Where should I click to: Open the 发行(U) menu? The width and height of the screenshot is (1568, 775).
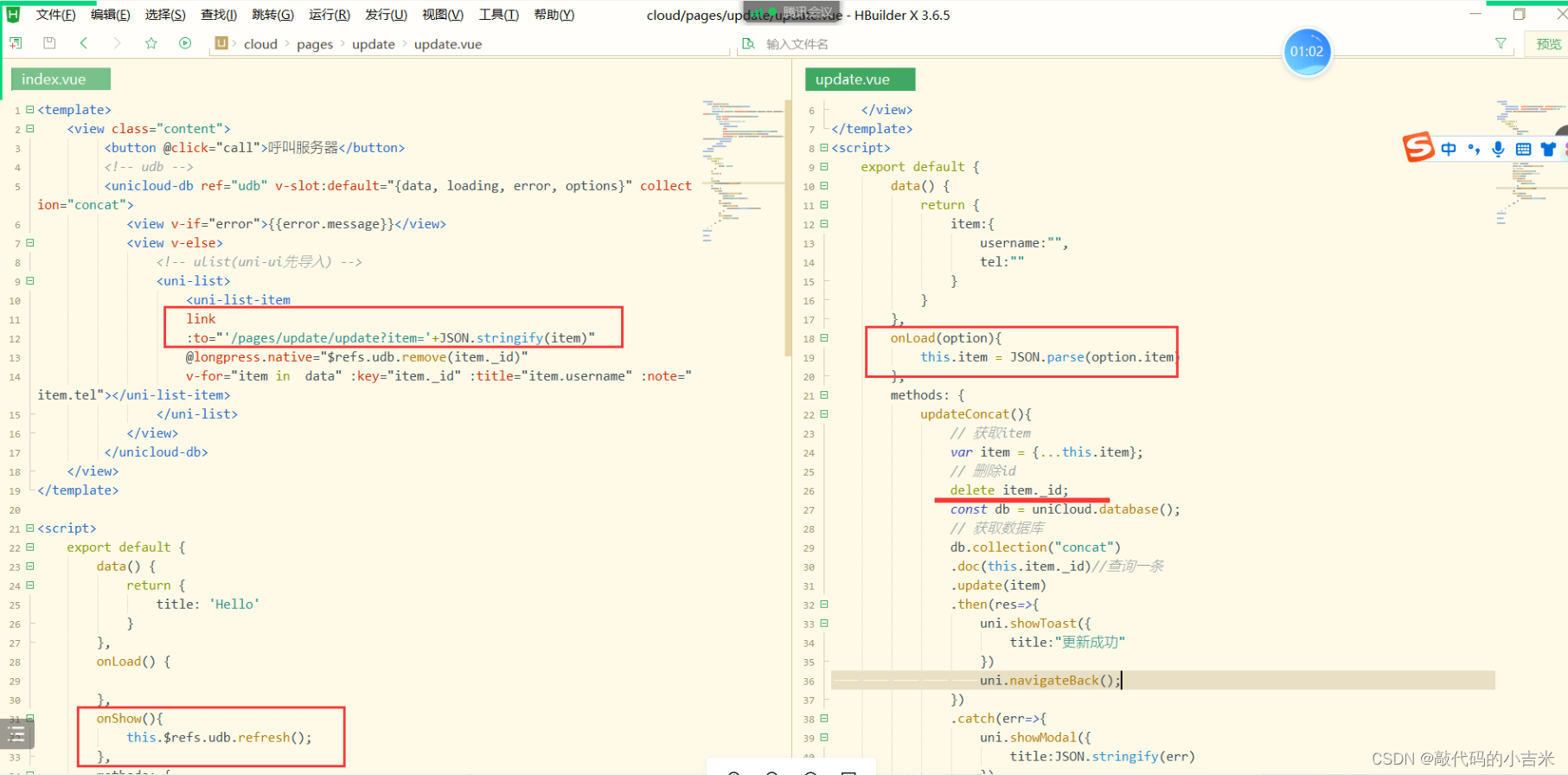[386, 15]
